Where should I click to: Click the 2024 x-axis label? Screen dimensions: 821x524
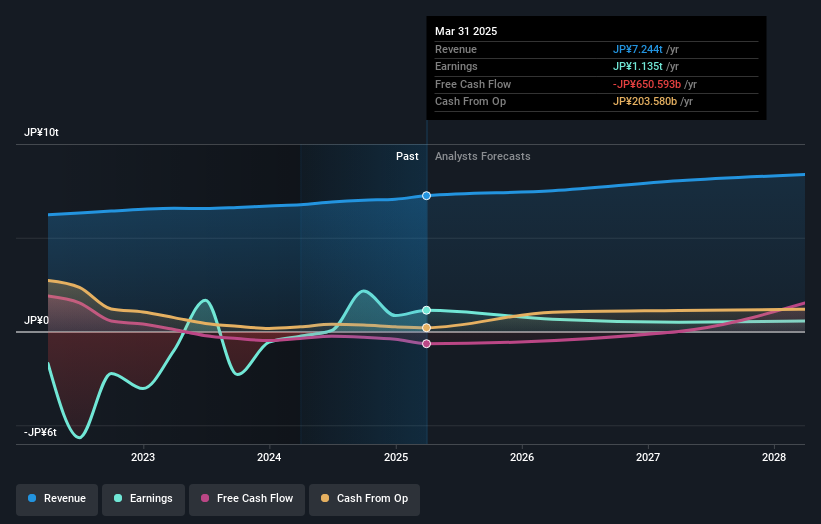(x=269, y=458)
